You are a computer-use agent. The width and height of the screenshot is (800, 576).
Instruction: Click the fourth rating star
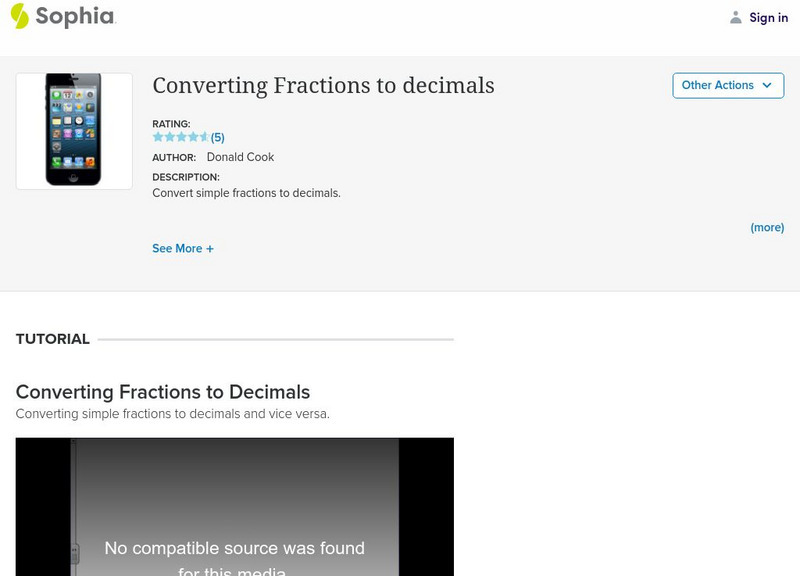tap(193, 135)
